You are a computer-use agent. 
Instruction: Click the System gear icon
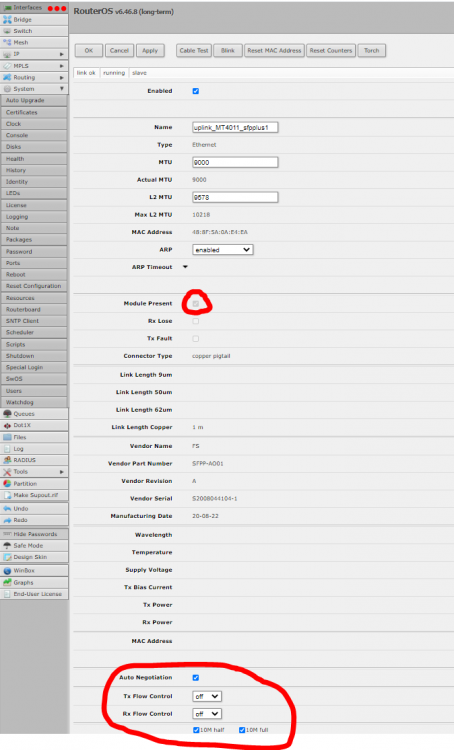[x=7, y=89]
